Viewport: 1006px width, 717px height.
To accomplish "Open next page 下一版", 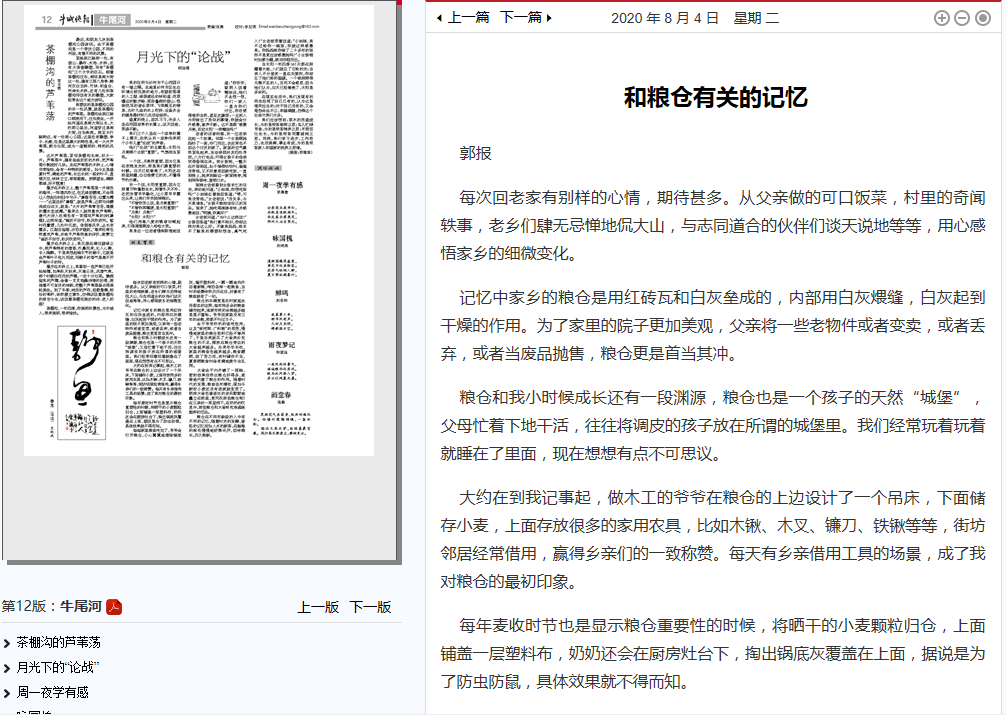I will [370, 607].
